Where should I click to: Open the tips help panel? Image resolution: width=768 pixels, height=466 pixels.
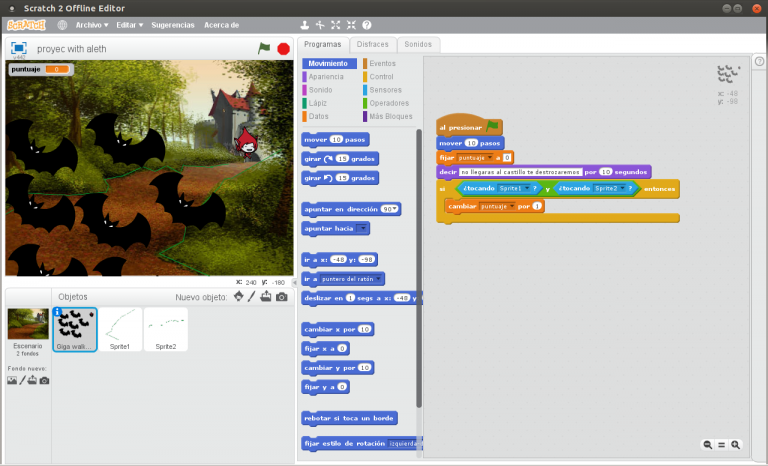pos(759,62)
